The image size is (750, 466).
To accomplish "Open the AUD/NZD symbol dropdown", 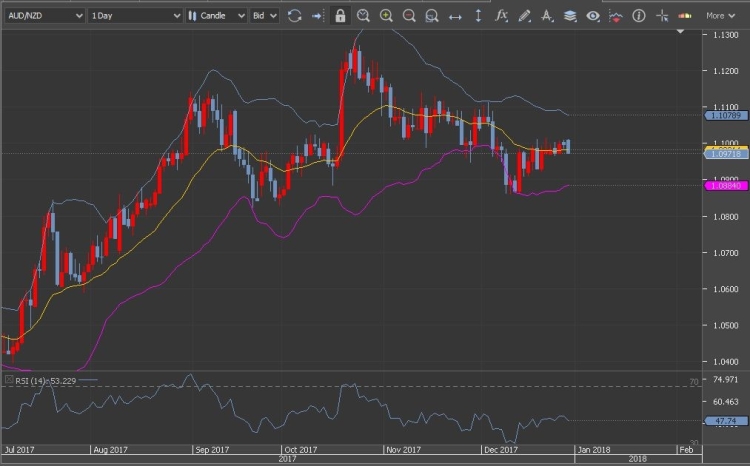I will [x=43, y=16].
